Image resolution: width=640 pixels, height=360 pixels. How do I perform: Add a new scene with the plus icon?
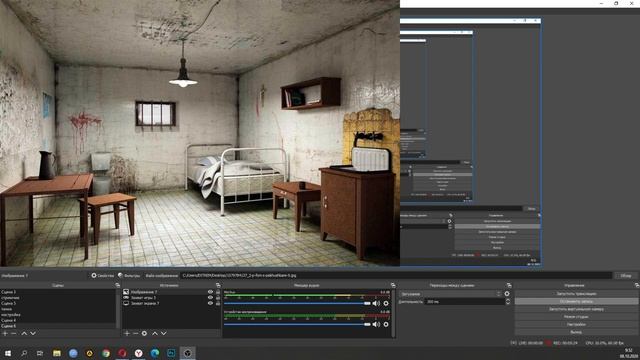(x=5, y=333)
